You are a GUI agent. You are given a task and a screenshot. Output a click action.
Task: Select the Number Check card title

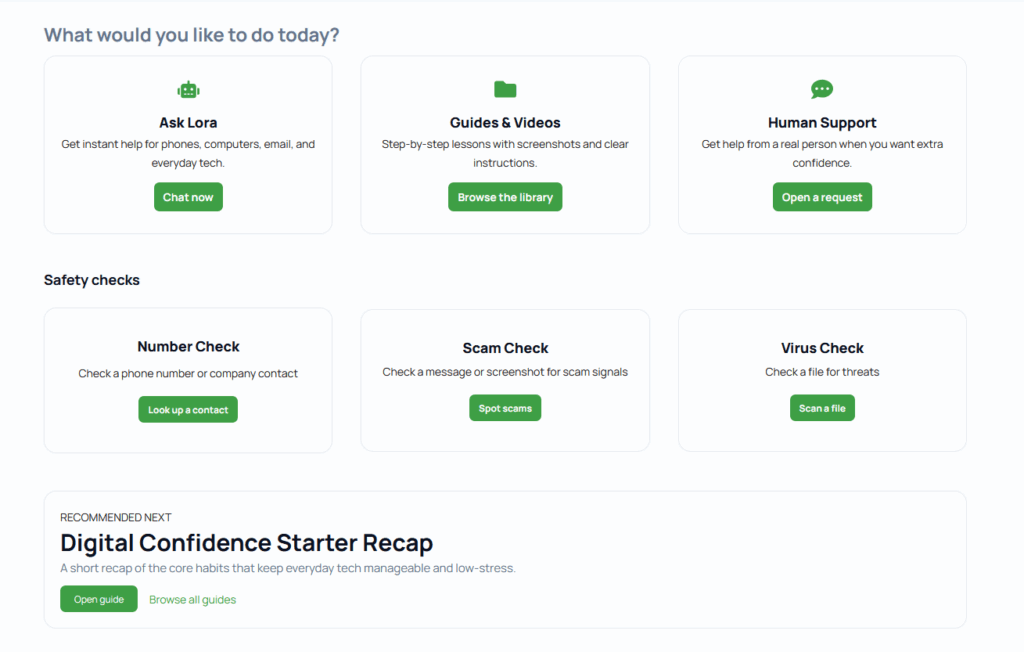(x=188, y=346)
